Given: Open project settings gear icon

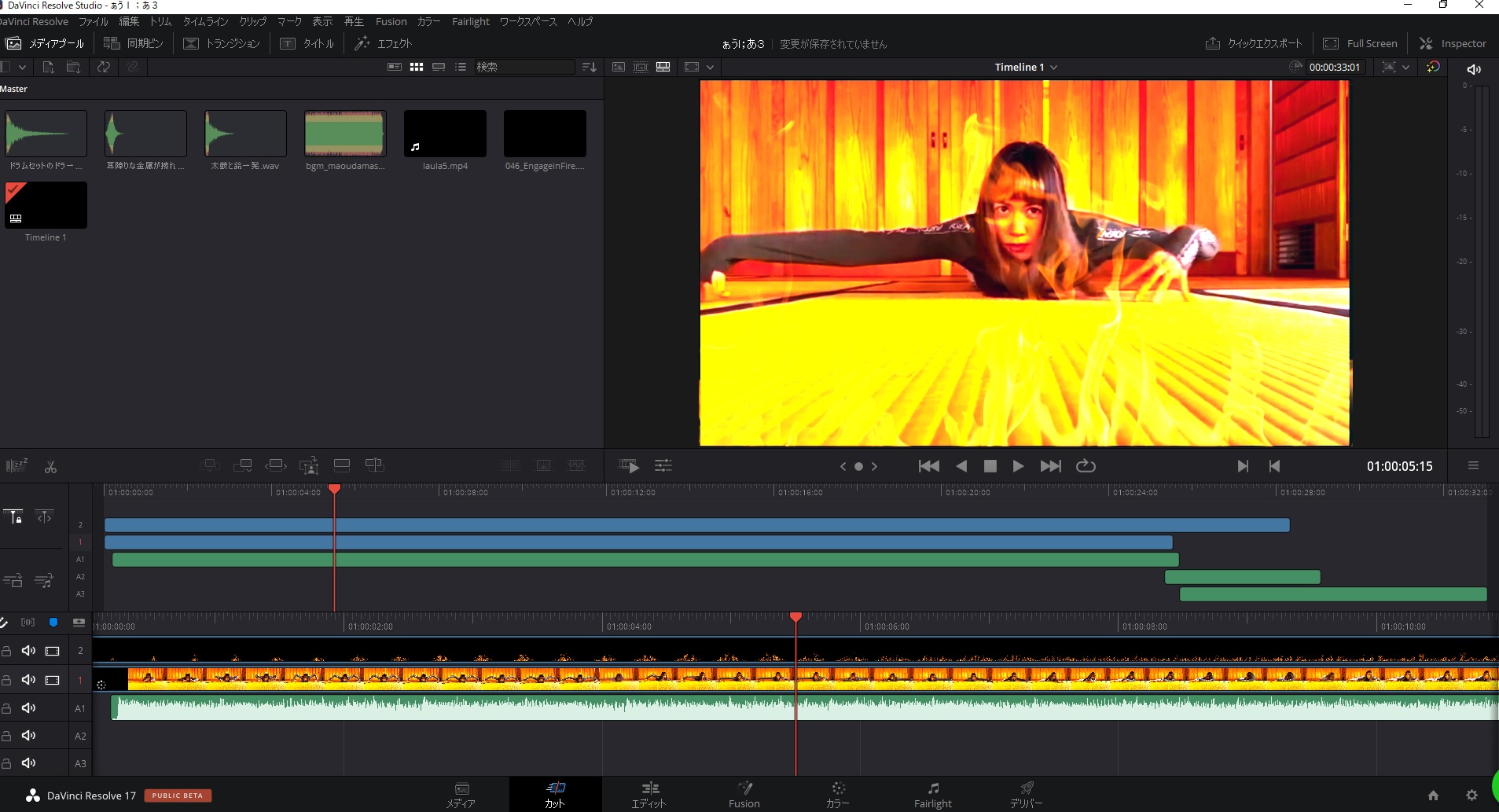Looking at the screenshot, I should click(1471, 795).
